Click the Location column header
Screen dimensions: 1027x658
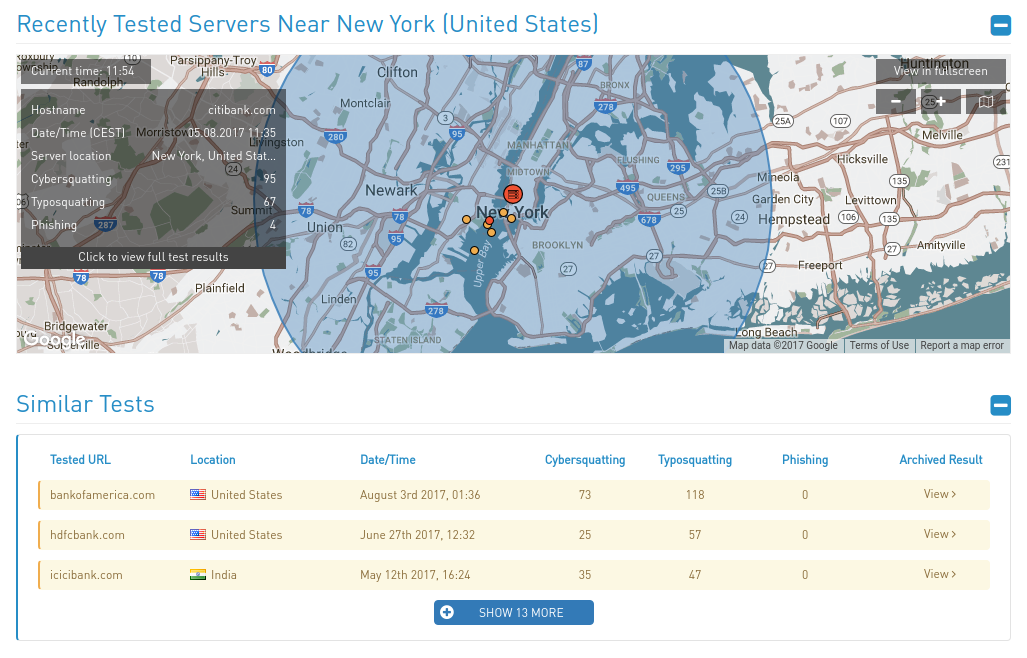tap(213, 460)
